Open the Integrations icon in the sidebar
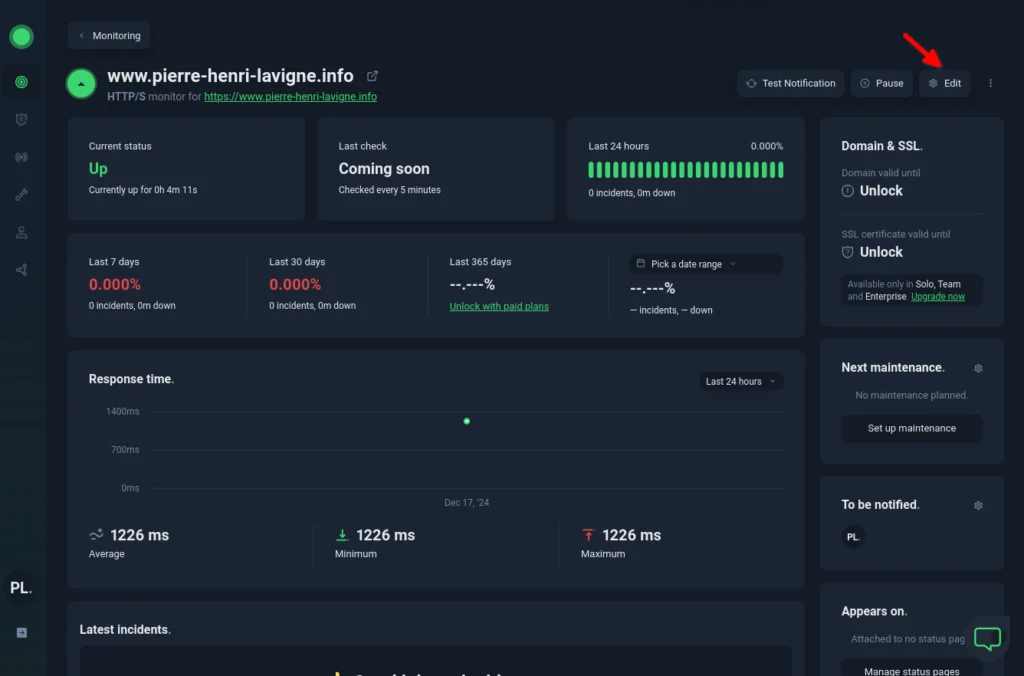The image size is (1024, 676). click(21, 270)
